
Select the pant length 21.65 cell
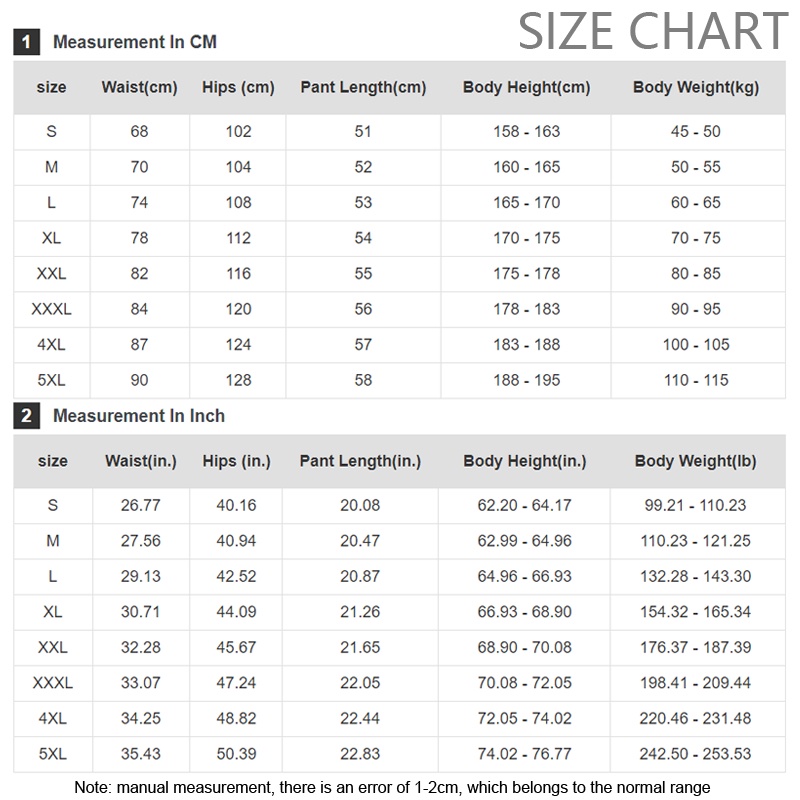point(360,647)
